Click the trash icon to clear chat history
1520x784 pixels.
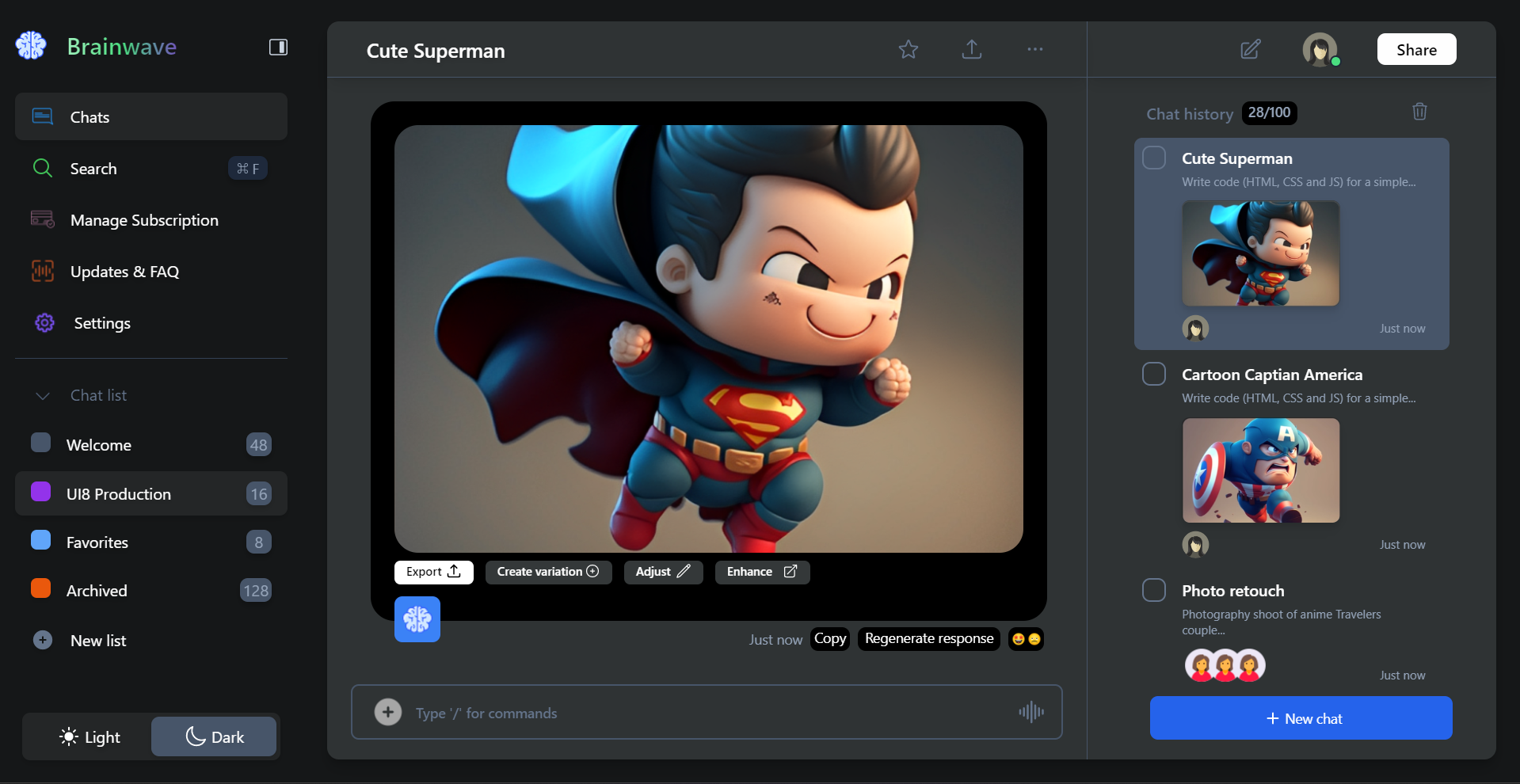point(1419,111)
